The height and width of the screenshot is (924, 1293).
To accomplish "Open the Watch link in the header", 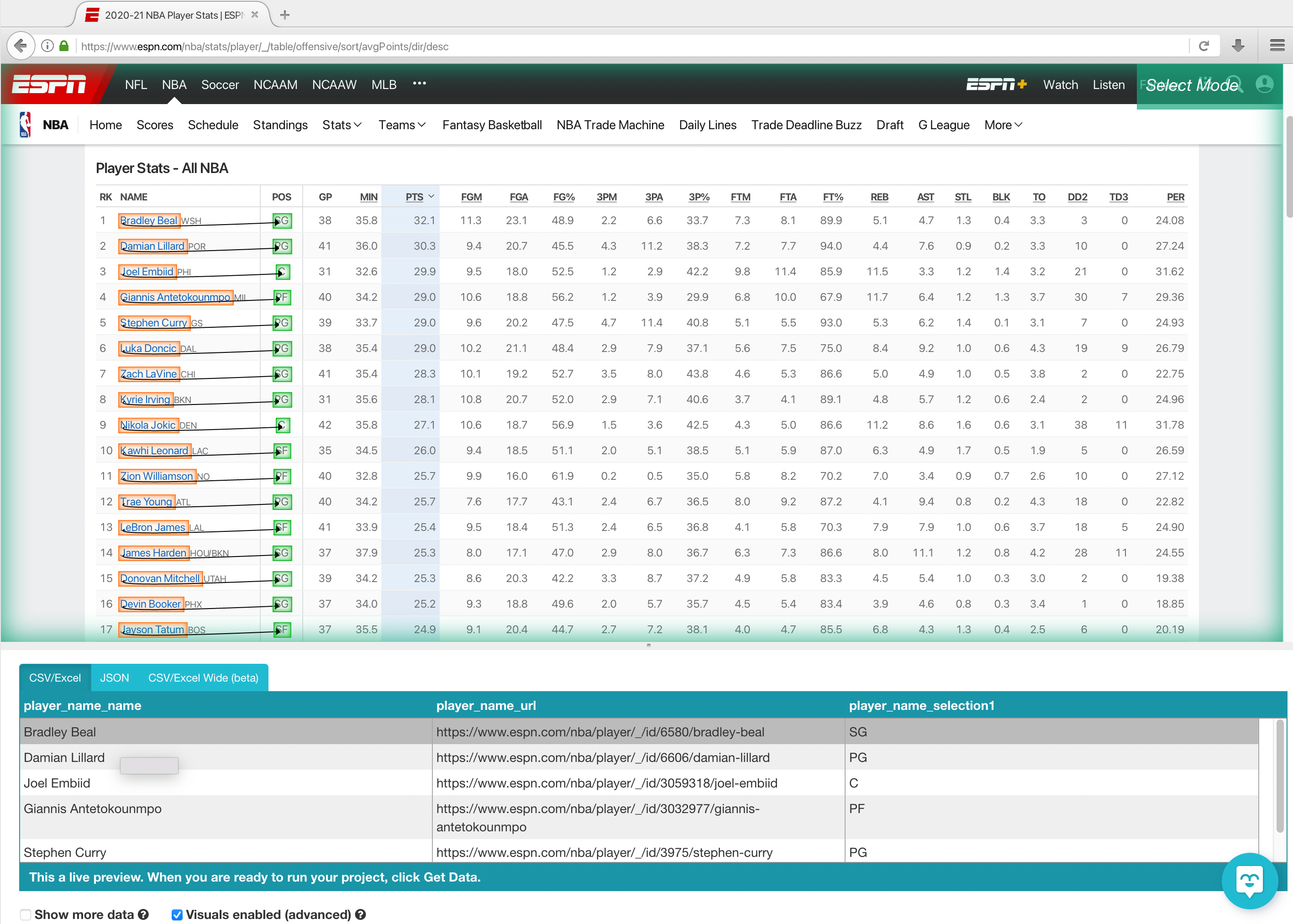I will (x=1060, y=85).
